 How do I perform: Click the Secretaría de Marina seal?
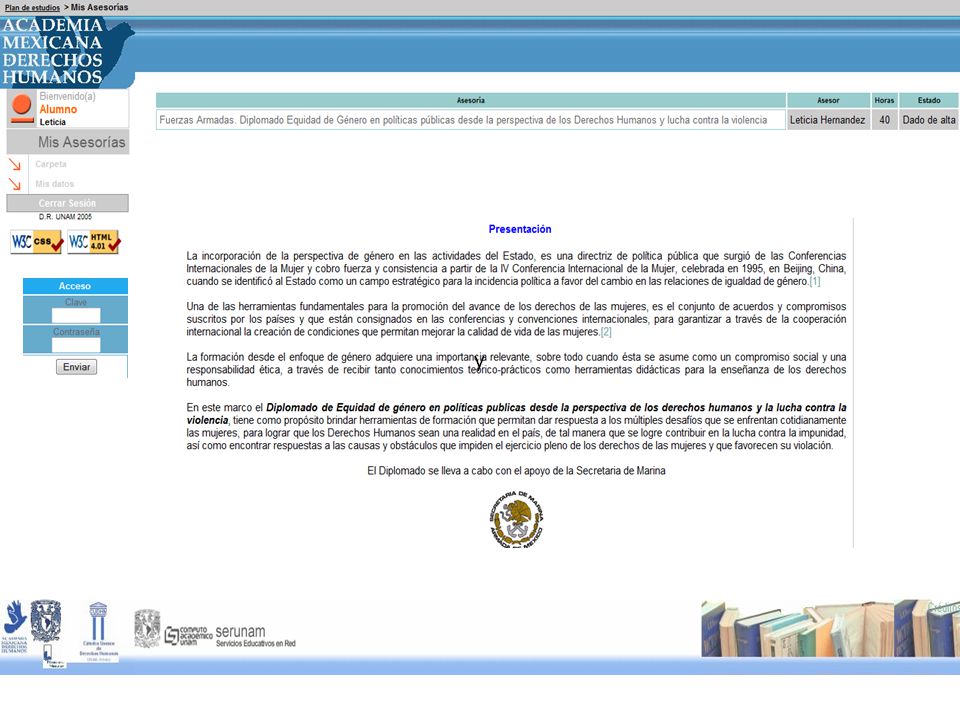(517, 519)
